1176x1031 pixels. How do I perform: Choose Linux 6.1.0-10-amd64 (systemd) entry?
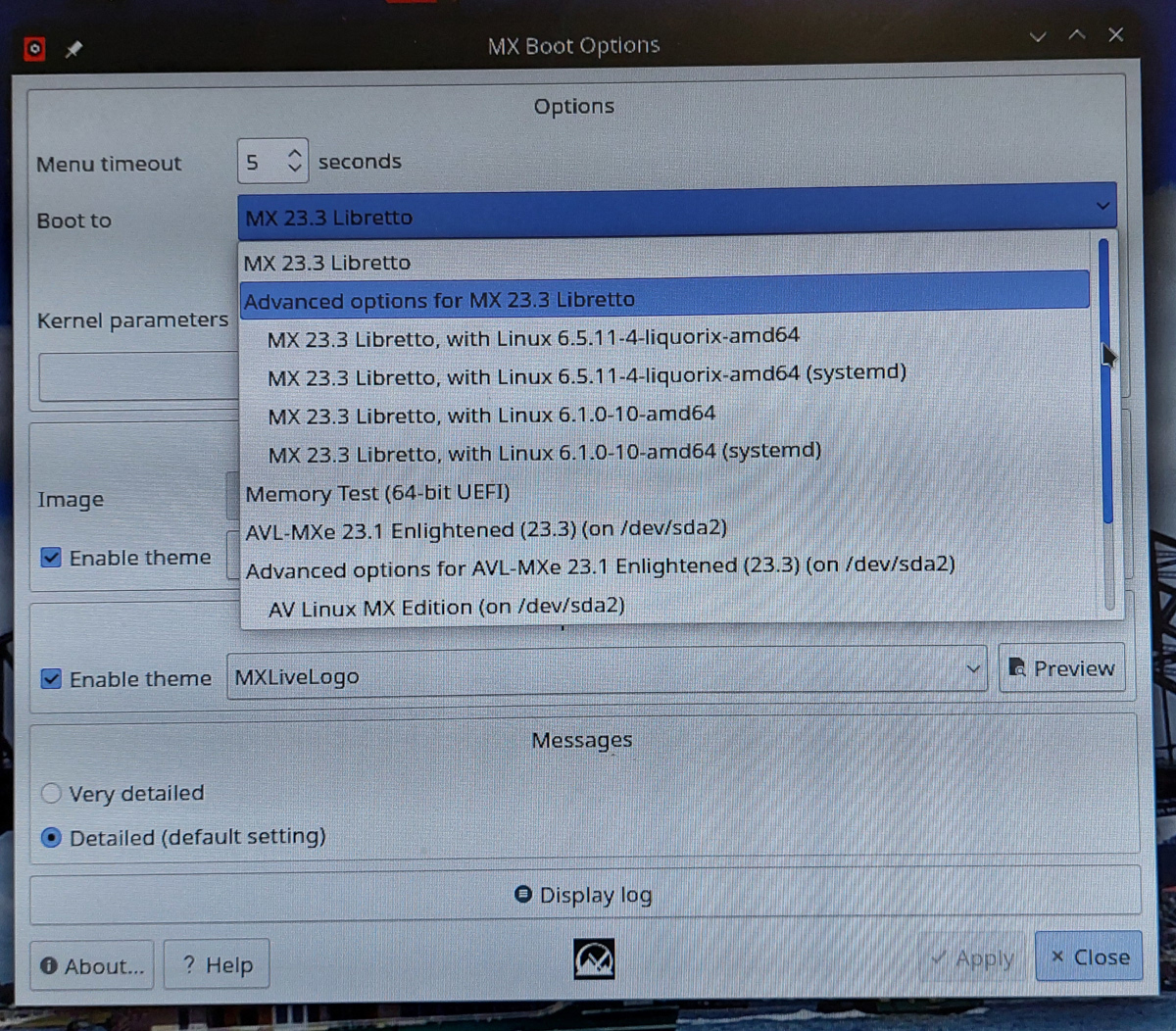tap(663, 453)
